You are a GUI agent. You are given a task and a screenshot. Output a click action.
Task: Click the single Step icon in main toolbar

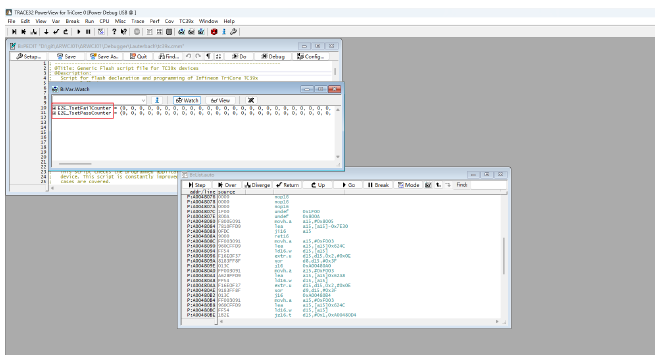pyautogui.click(x=14, y=32)
